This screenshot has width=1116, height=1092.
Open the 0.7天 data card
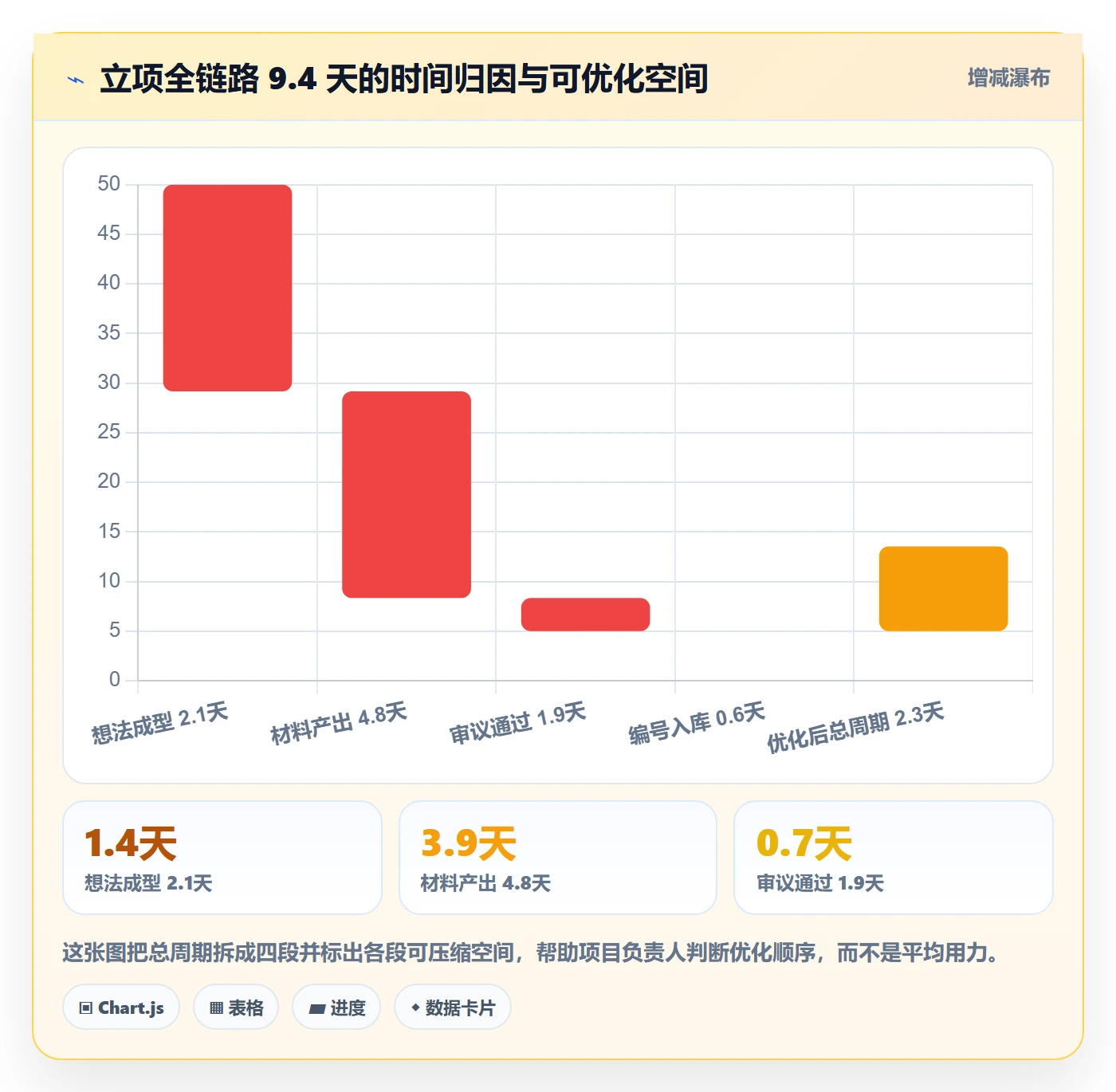pos(894,858)
